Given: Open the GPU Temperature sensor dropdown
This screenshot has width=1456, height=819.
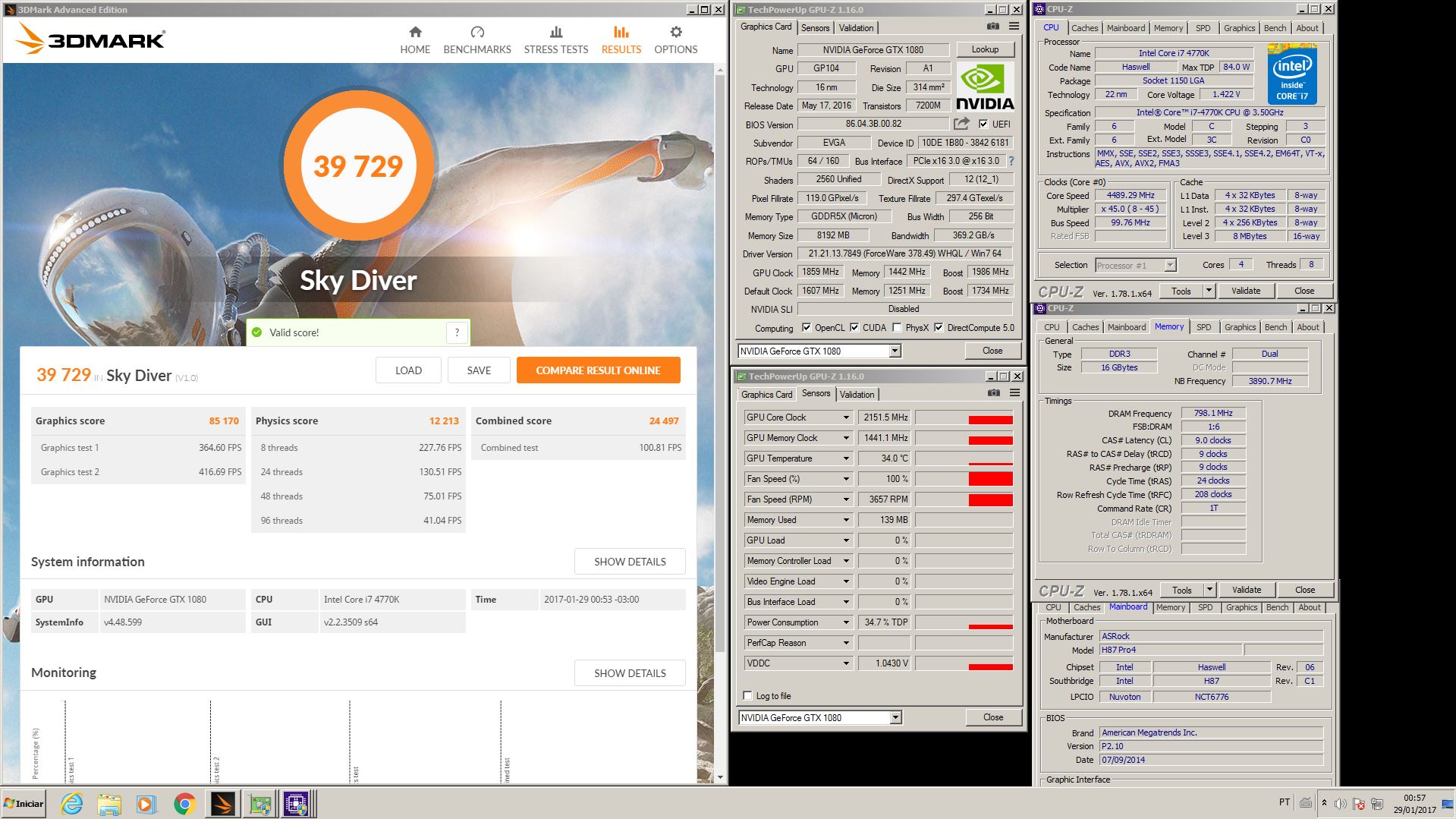Looking at the screenshot, I should [846, 458].
